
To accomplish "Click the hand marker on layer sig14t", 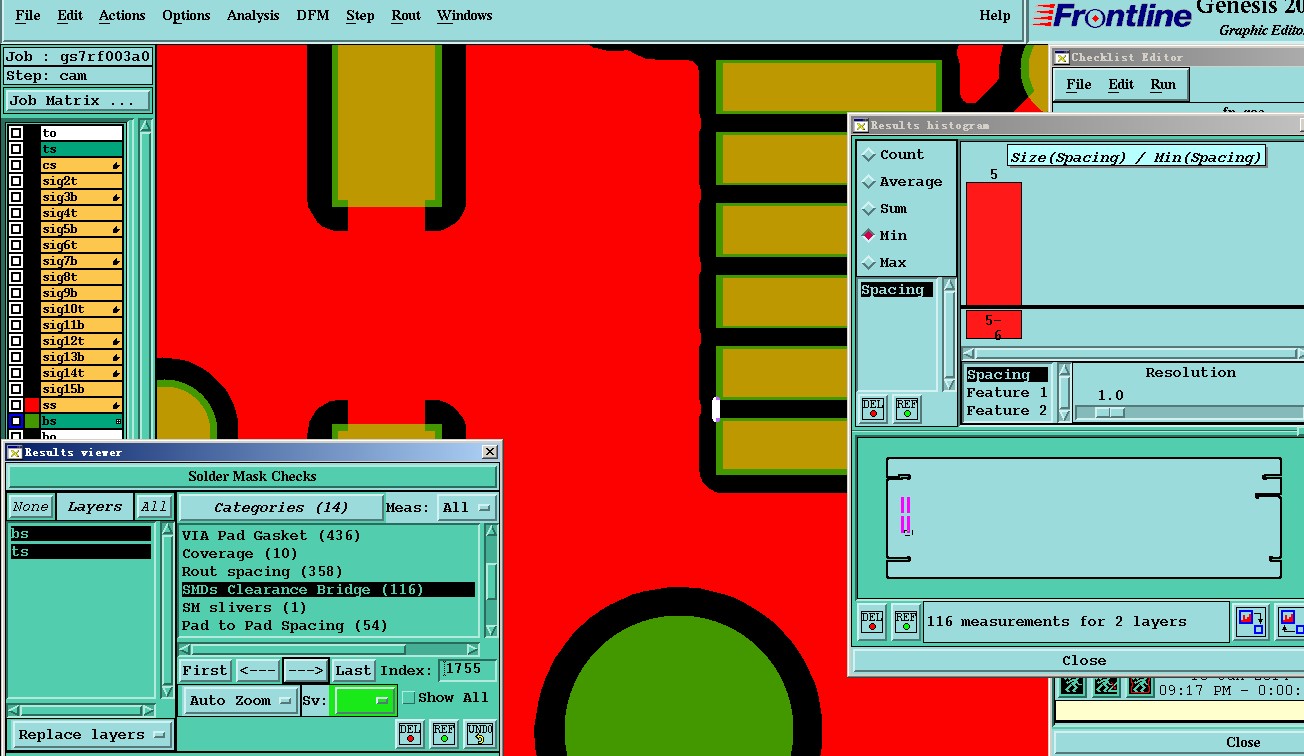I will (x=116, y=373).
